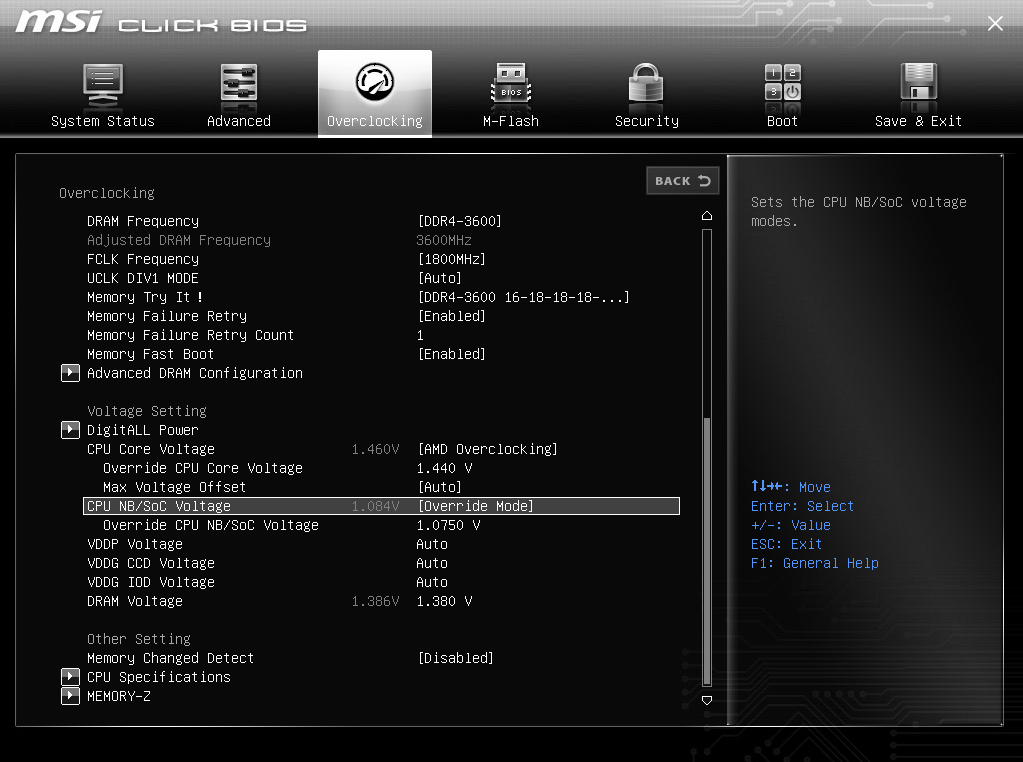
Task: Open the Boot keypad icon
Action: click(782, 83)
